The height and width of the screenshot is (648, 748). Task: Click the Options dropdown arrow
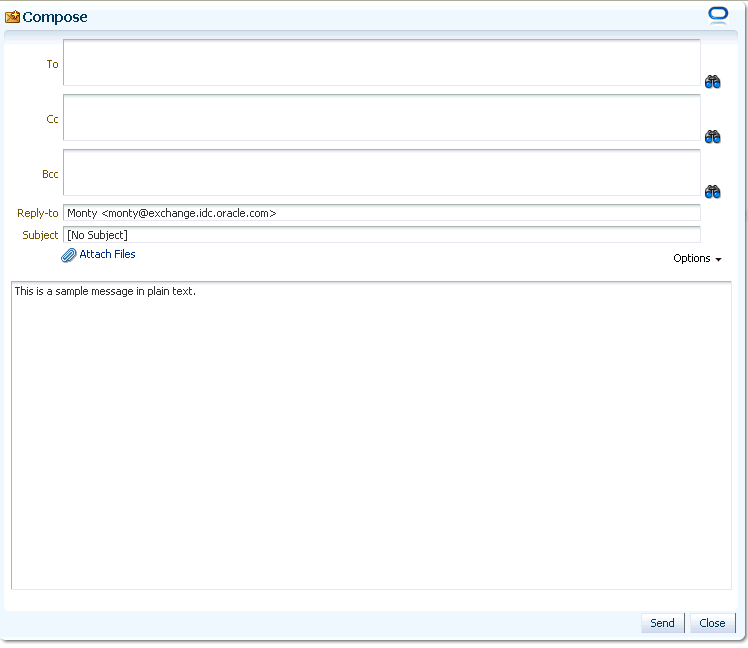718,259
